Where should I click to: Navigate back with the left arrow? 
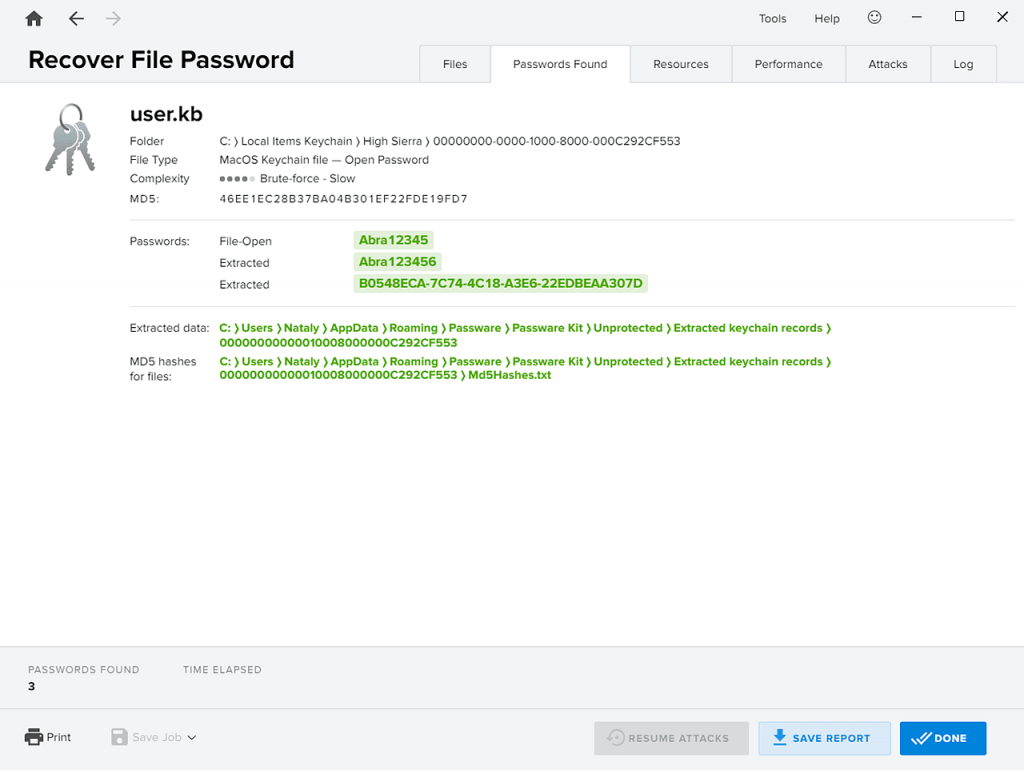click(76, 18)
